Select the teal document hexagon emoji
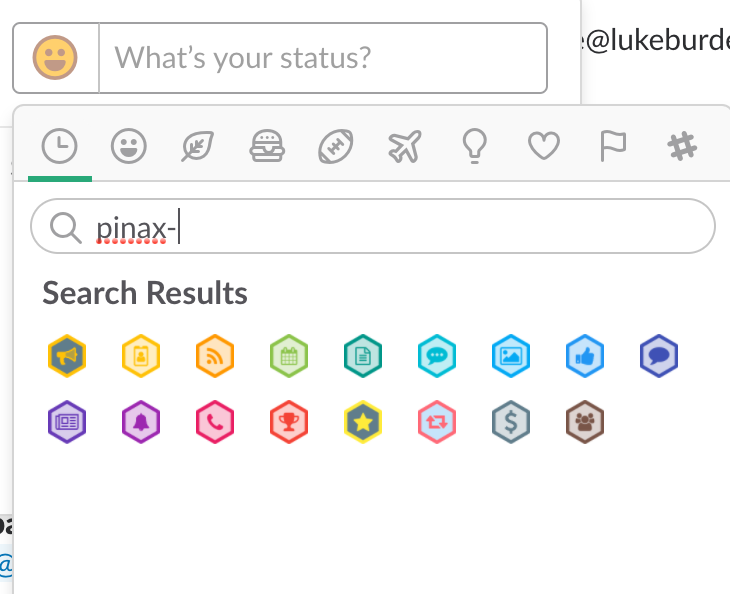Screen dimensions: 730x594 [x=363, y=355]
